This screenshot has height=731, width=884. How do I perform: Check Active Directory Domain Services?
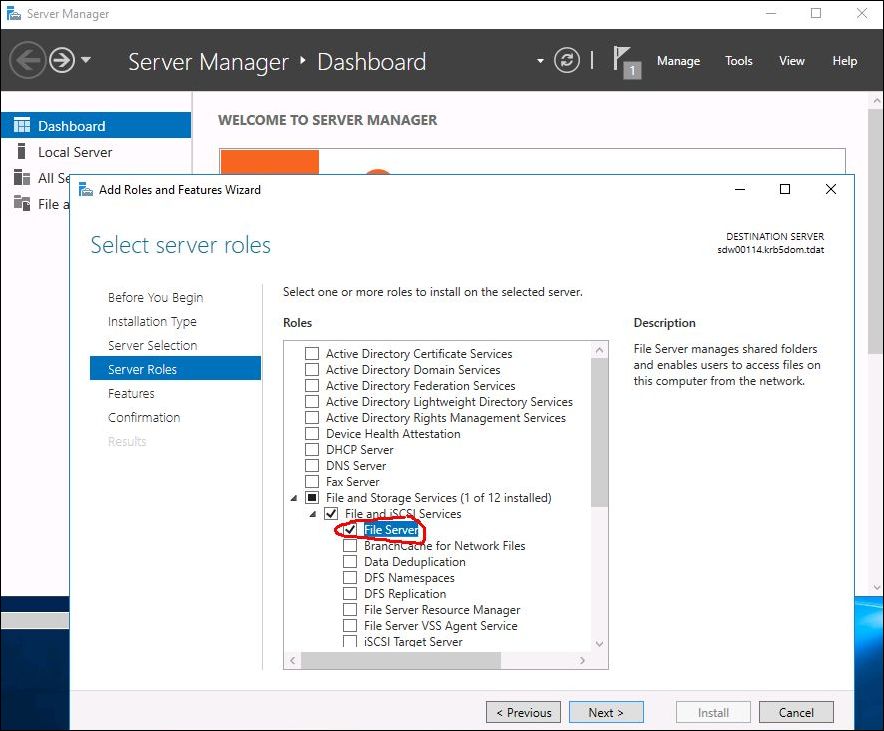pos(312,370)
